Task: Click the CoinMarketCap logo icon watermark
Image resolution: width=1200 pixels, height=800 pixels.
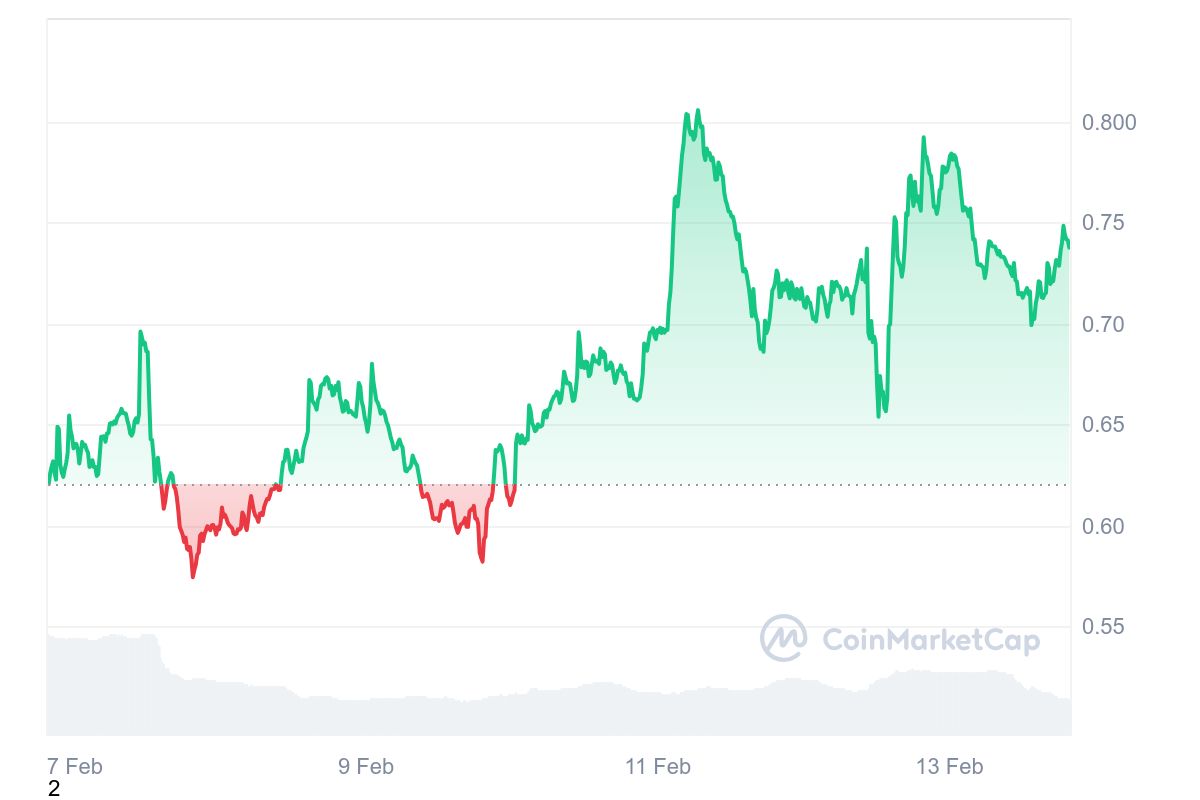Action: click(783, 638)
